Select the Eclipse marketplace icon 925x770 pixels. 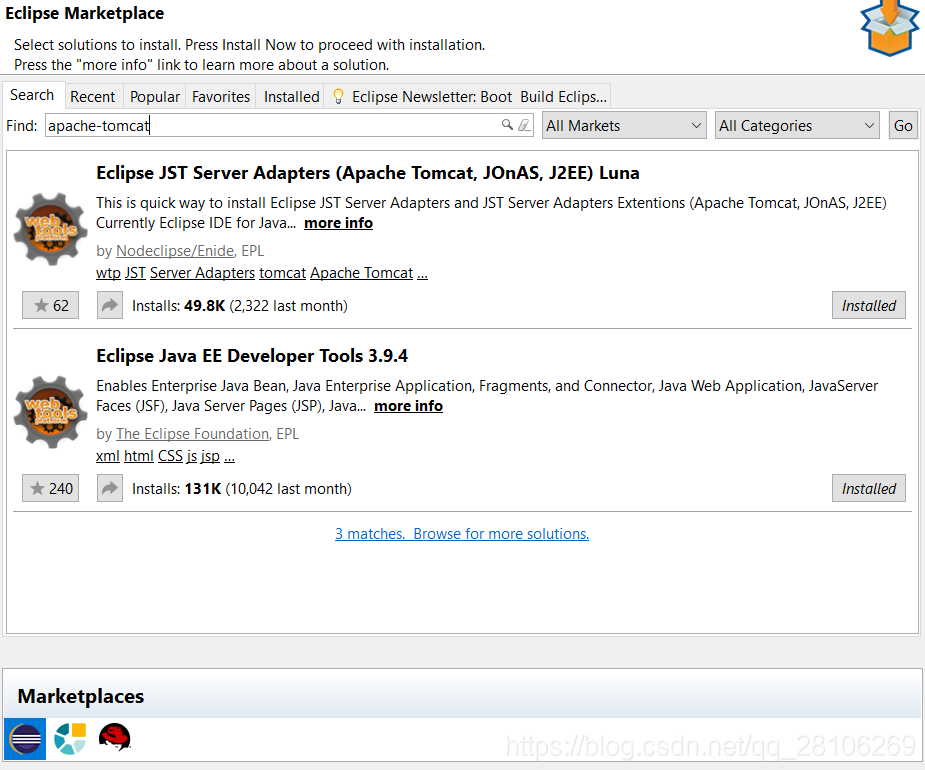click(x=25, y=739)
